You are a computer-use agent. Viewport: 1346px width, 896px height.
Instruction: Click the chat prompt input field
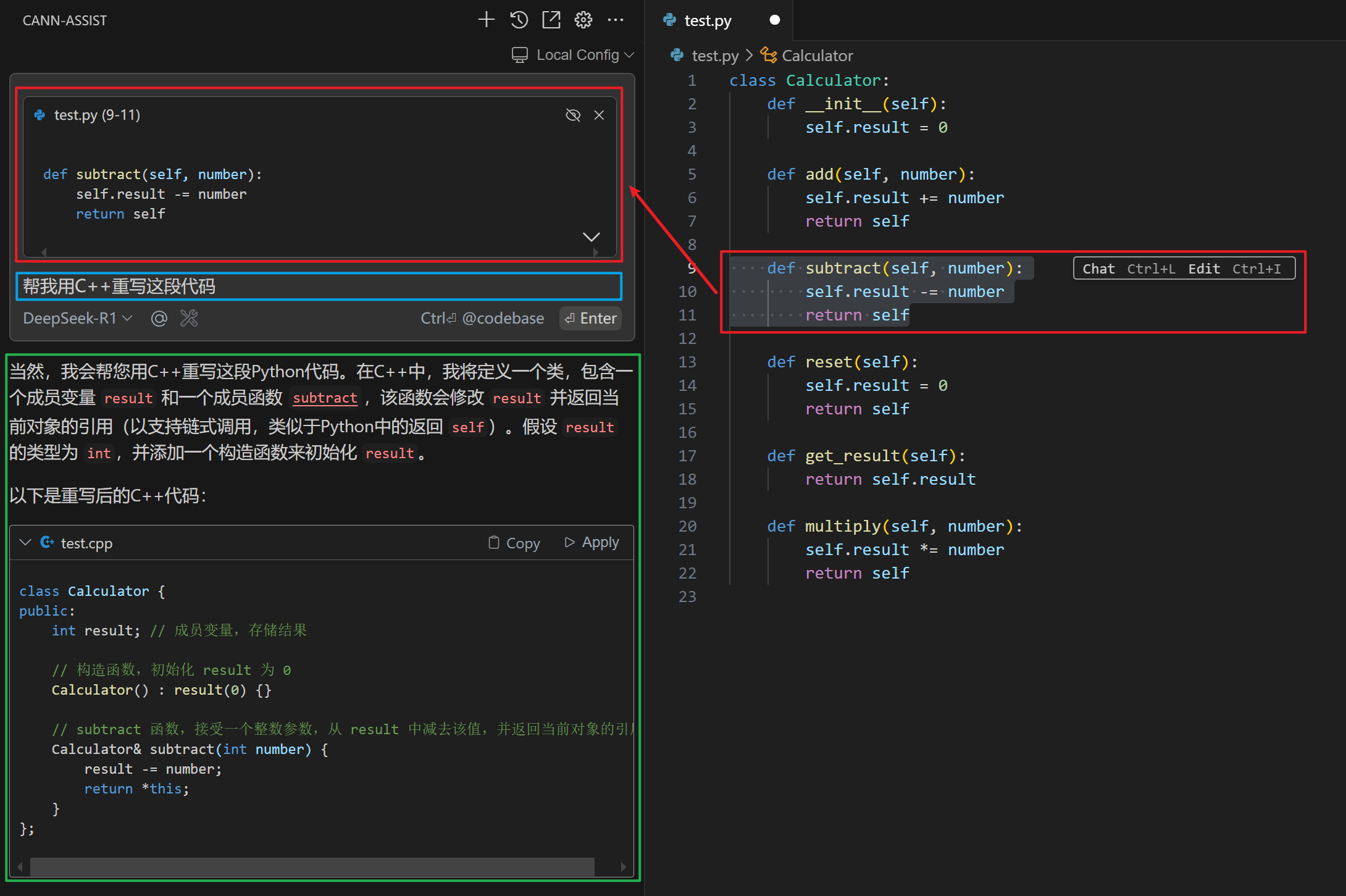coord(319,287)
